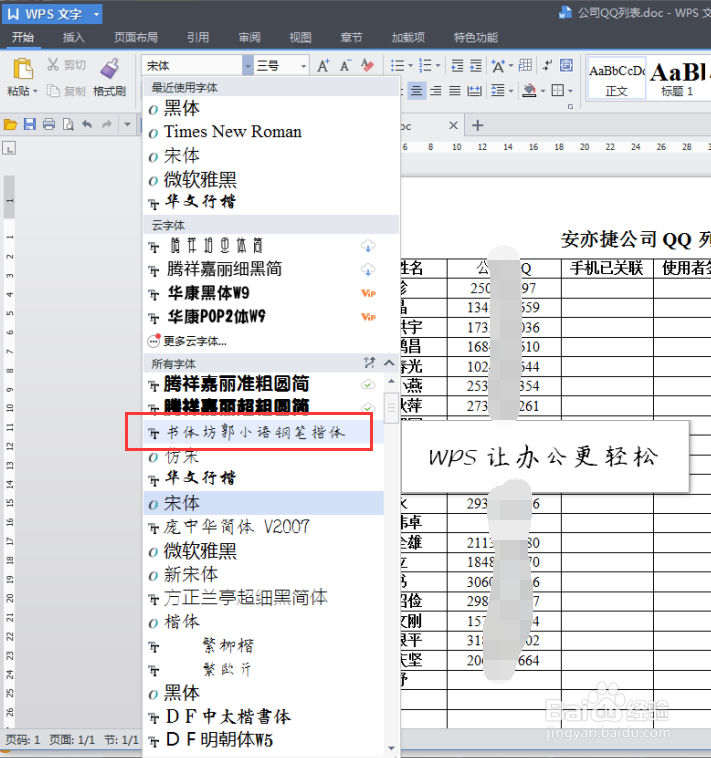Click the Cut scissors icon
The width and height of the screenshot is (711, 758).
[53, 65]
